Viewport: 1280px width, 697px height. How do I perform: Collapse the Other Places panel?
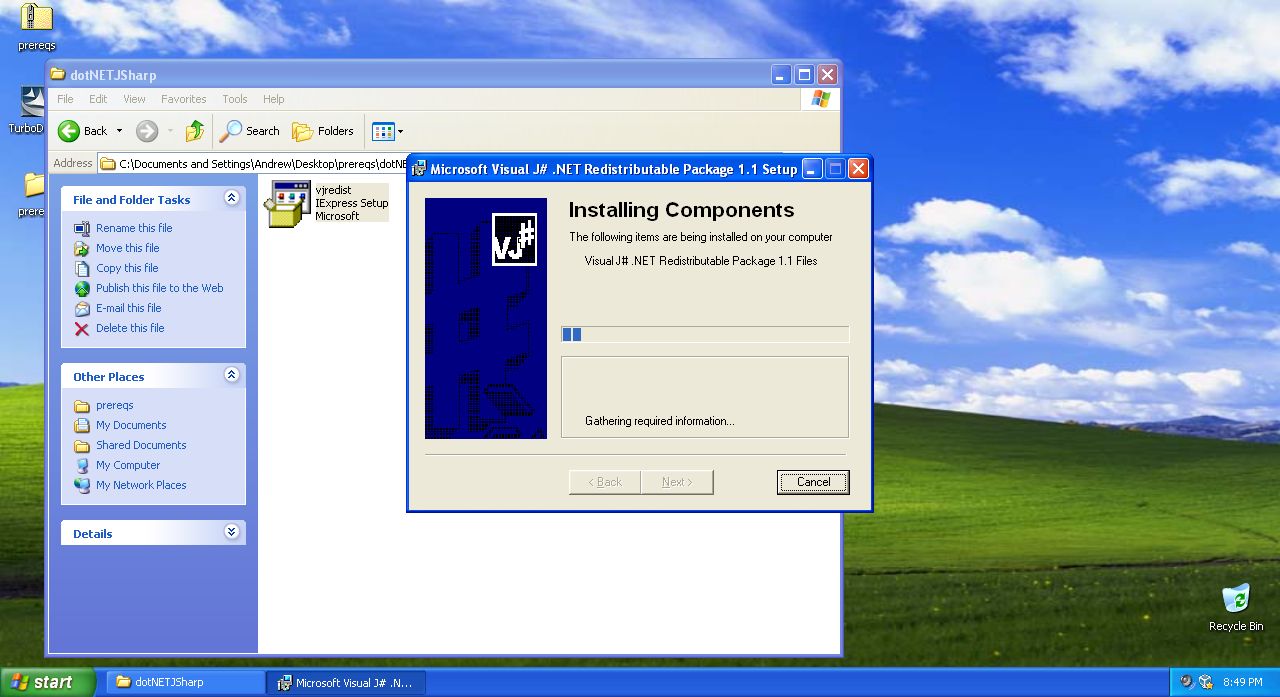[x=232, y=375]
